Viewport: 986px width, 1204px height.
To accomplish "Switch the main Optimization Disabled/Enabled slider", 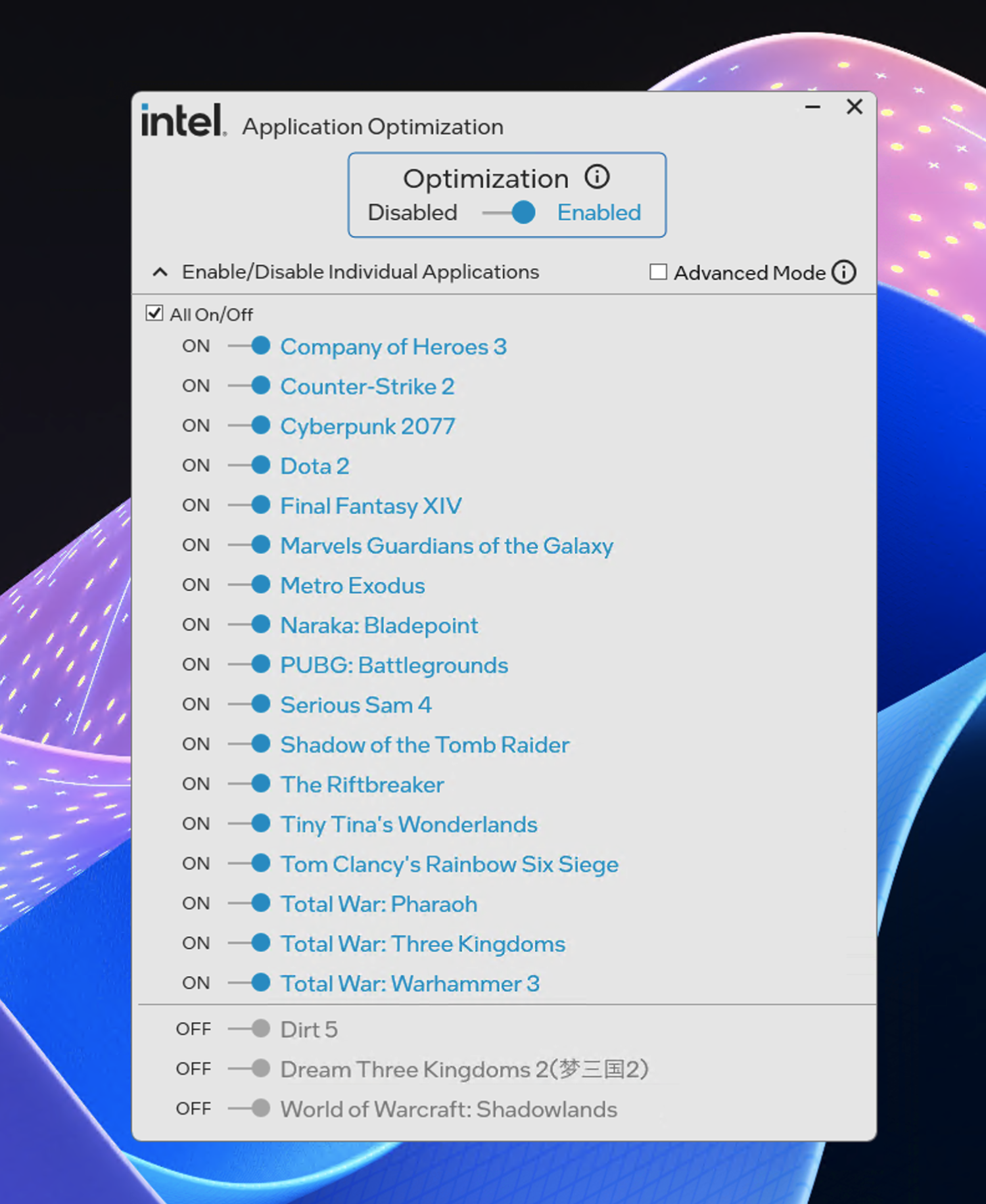I will point(509,212).
